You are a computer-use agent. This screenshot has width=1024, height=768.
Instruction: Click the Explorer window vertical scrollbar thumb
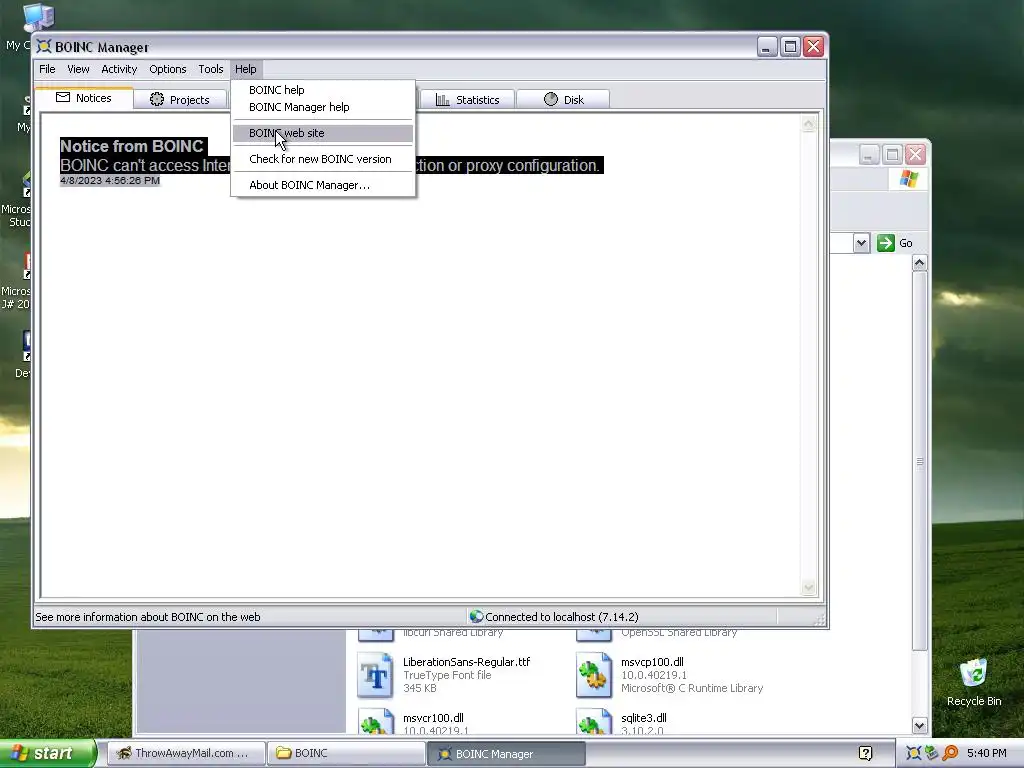pyautogui.click(x=920, y=461)
